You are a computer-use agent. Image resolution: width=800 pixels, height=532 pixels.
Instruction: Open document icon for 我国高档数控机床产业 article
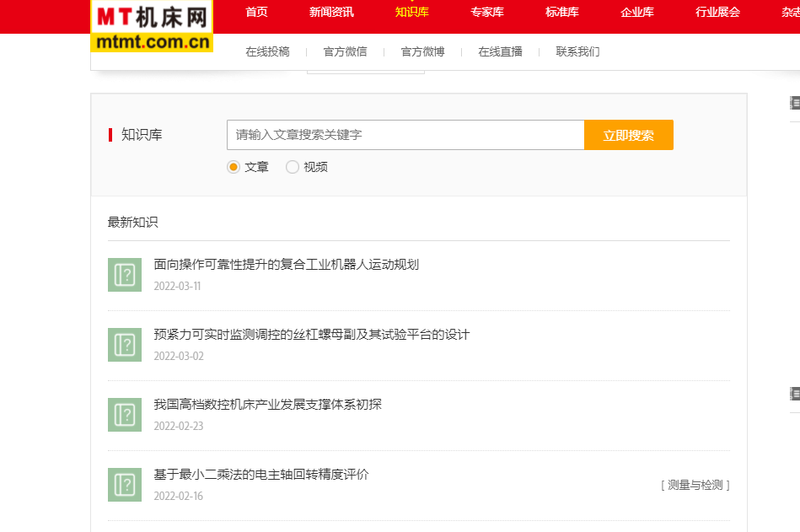click(124, 415)
